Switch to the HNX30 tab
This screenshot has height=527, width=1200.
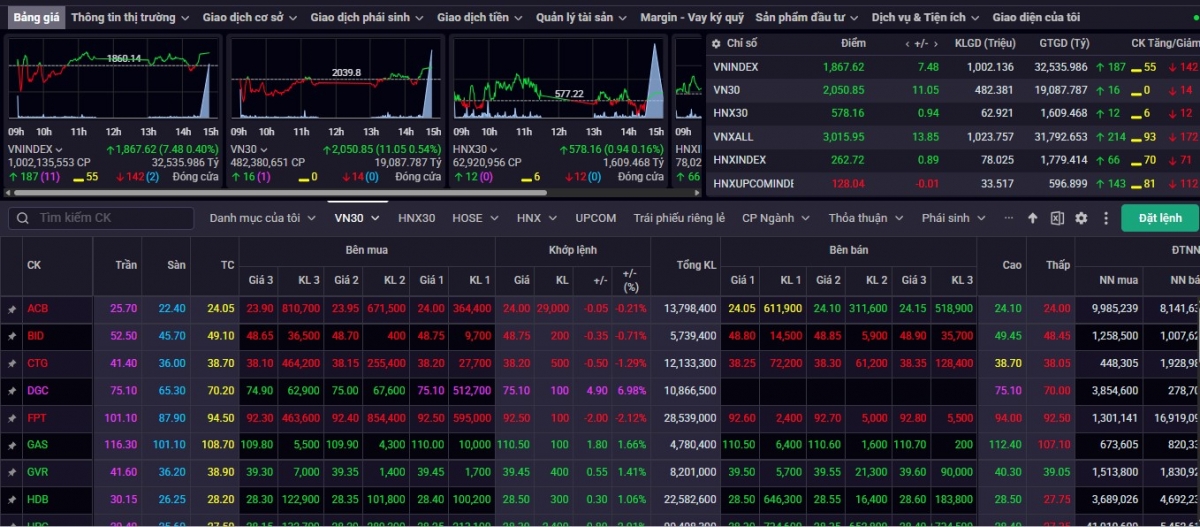click(416, 218)
